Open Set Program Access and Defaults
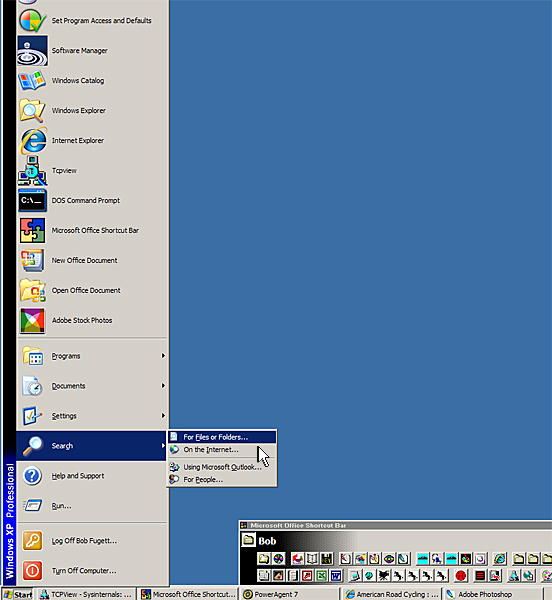 (92, 20)
